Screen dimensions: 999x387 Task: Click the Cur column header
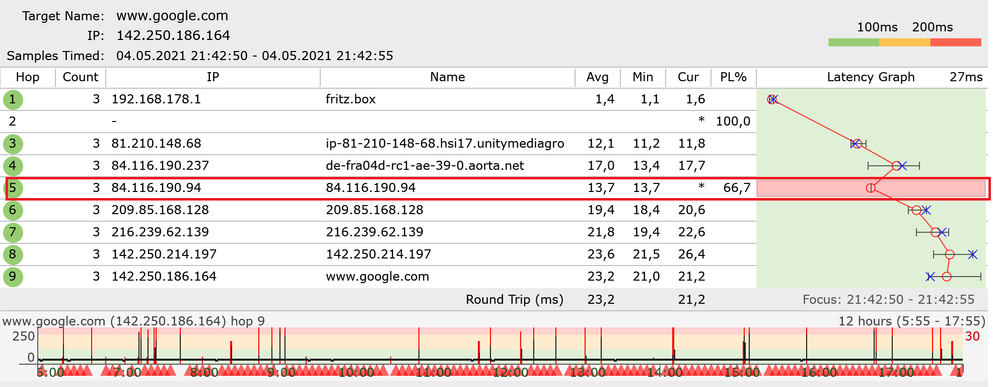pyautogui.click(x=688, y=77)
